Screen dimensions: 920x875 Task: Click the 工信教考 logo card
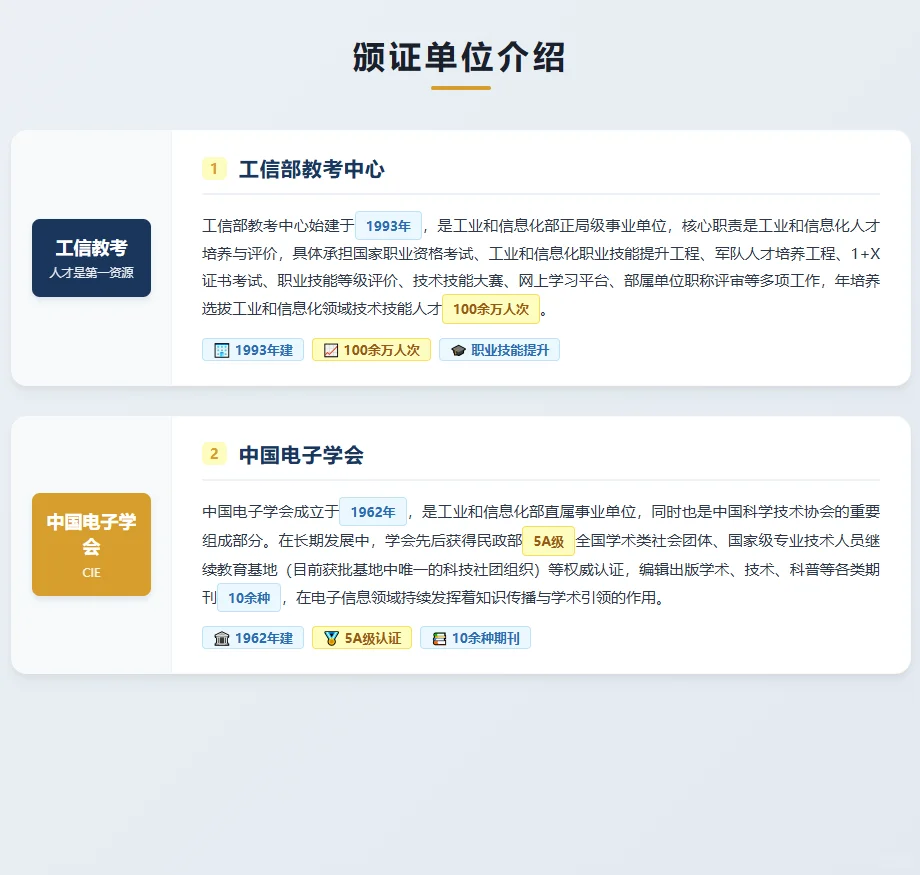click(x=92, y=258)
